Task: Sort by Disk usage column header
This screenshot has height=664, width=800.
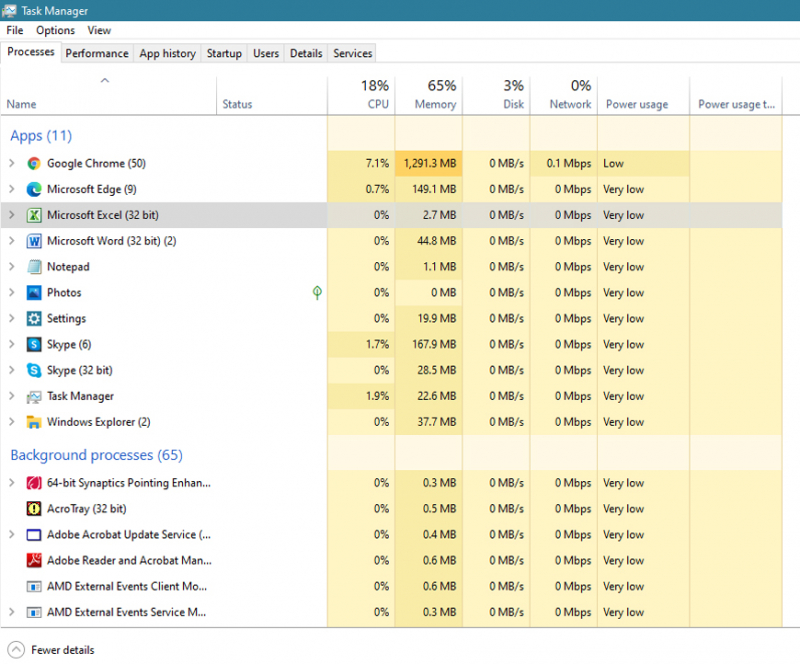Action: click(x=496, y=95)
